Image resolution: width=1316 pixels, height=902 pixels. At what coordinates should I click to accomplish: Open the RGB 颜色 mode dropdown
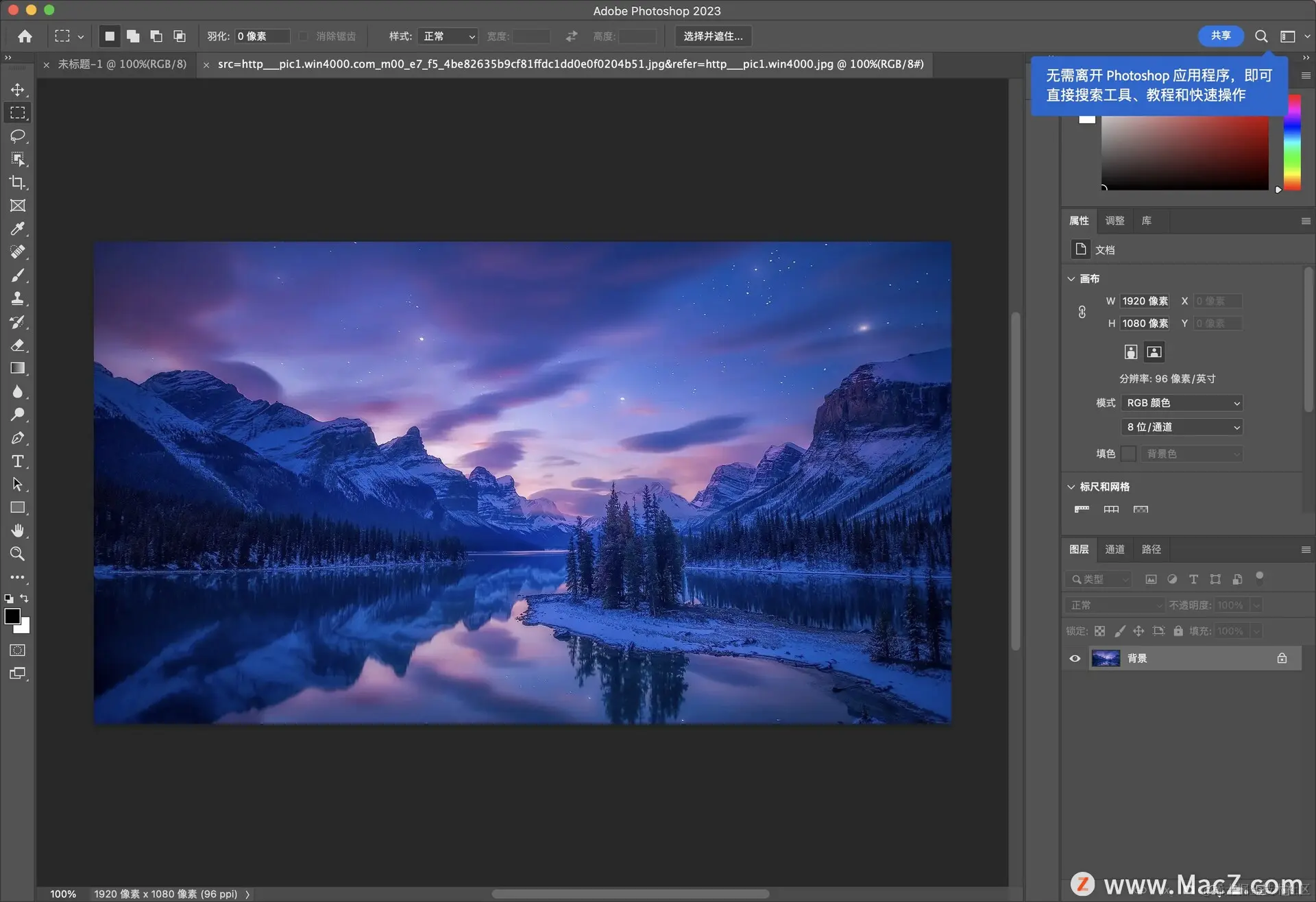[x=1182, y=403]
